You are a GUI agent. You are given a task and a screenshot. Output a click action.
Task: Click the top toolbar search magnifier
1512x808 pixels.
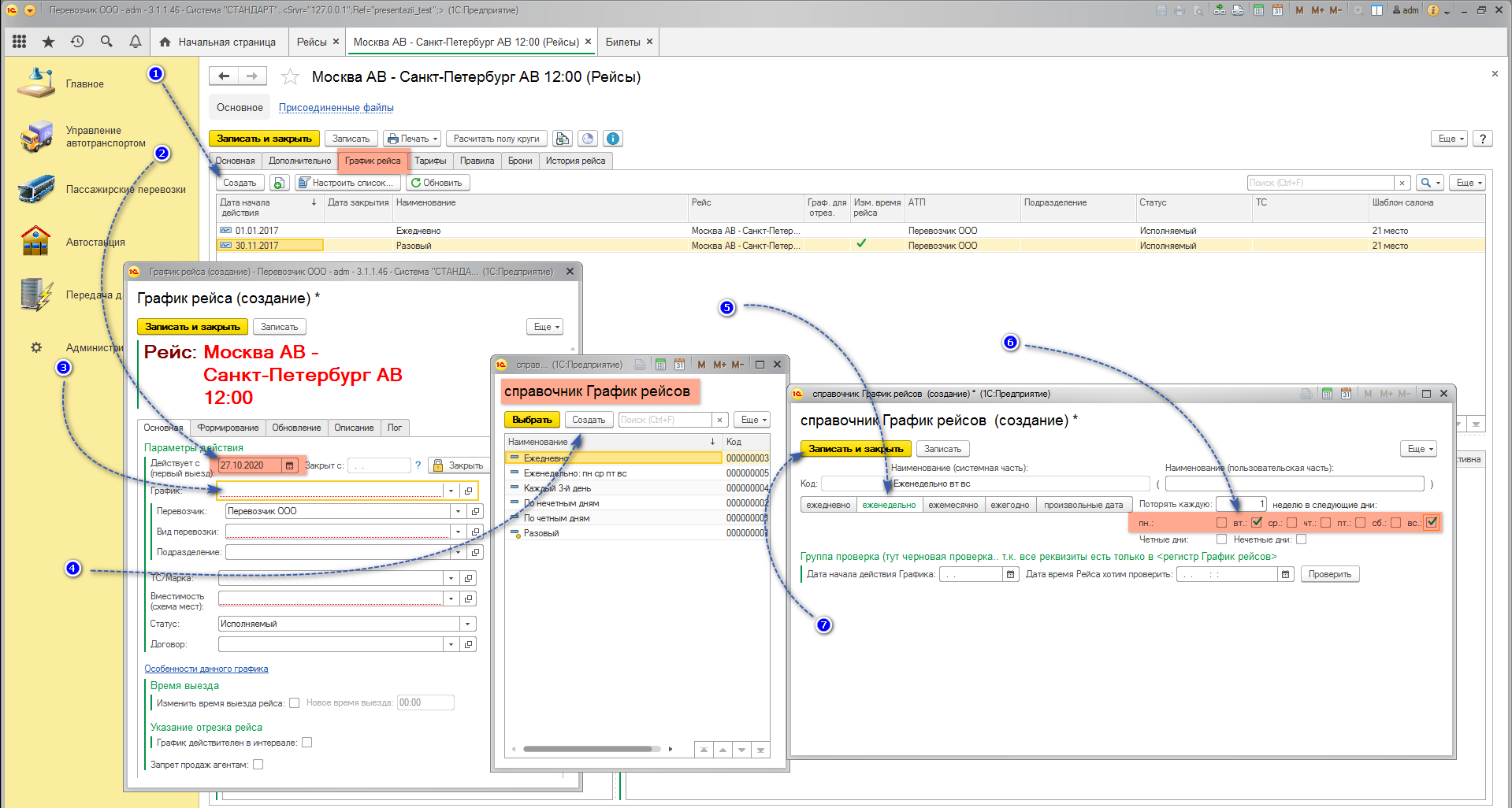tap(106, 42)
